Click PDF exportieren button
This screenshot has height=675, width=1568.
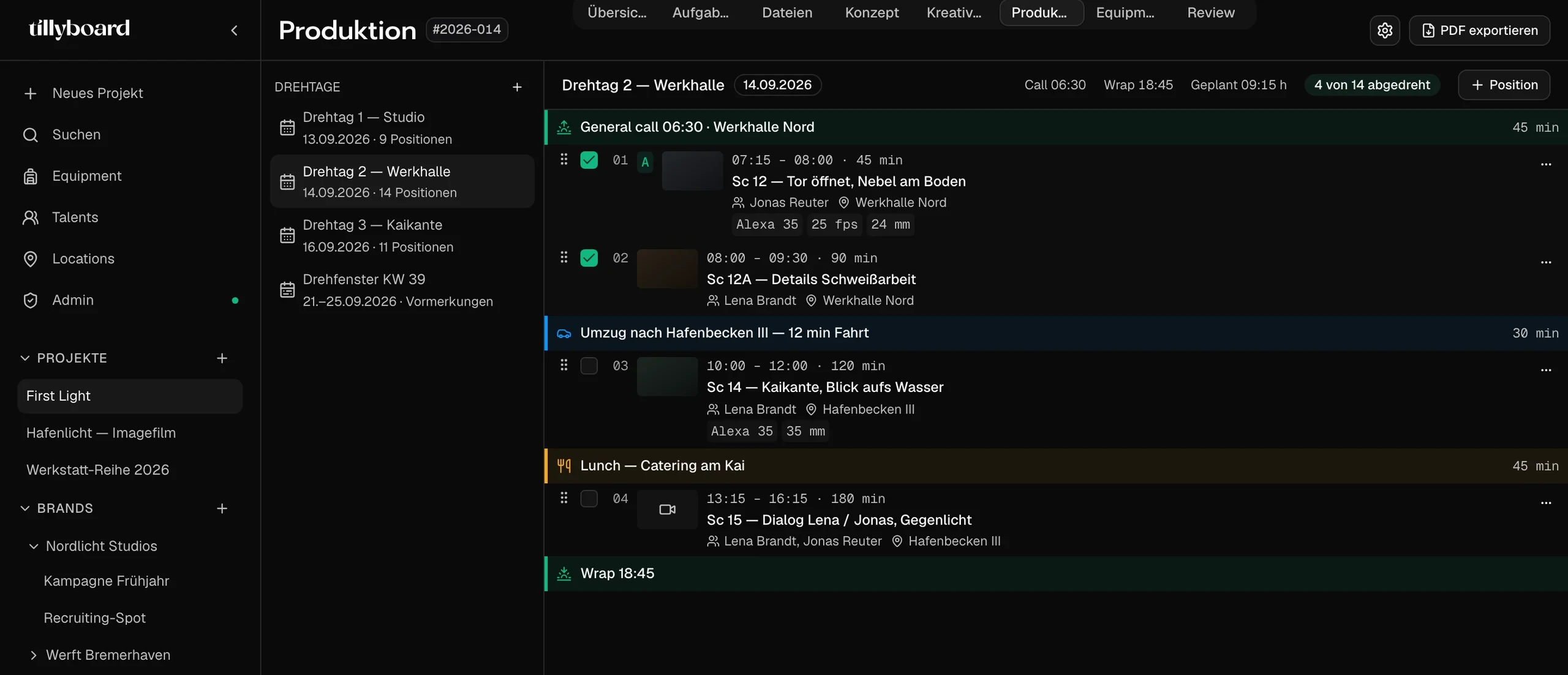(1479, 30)
